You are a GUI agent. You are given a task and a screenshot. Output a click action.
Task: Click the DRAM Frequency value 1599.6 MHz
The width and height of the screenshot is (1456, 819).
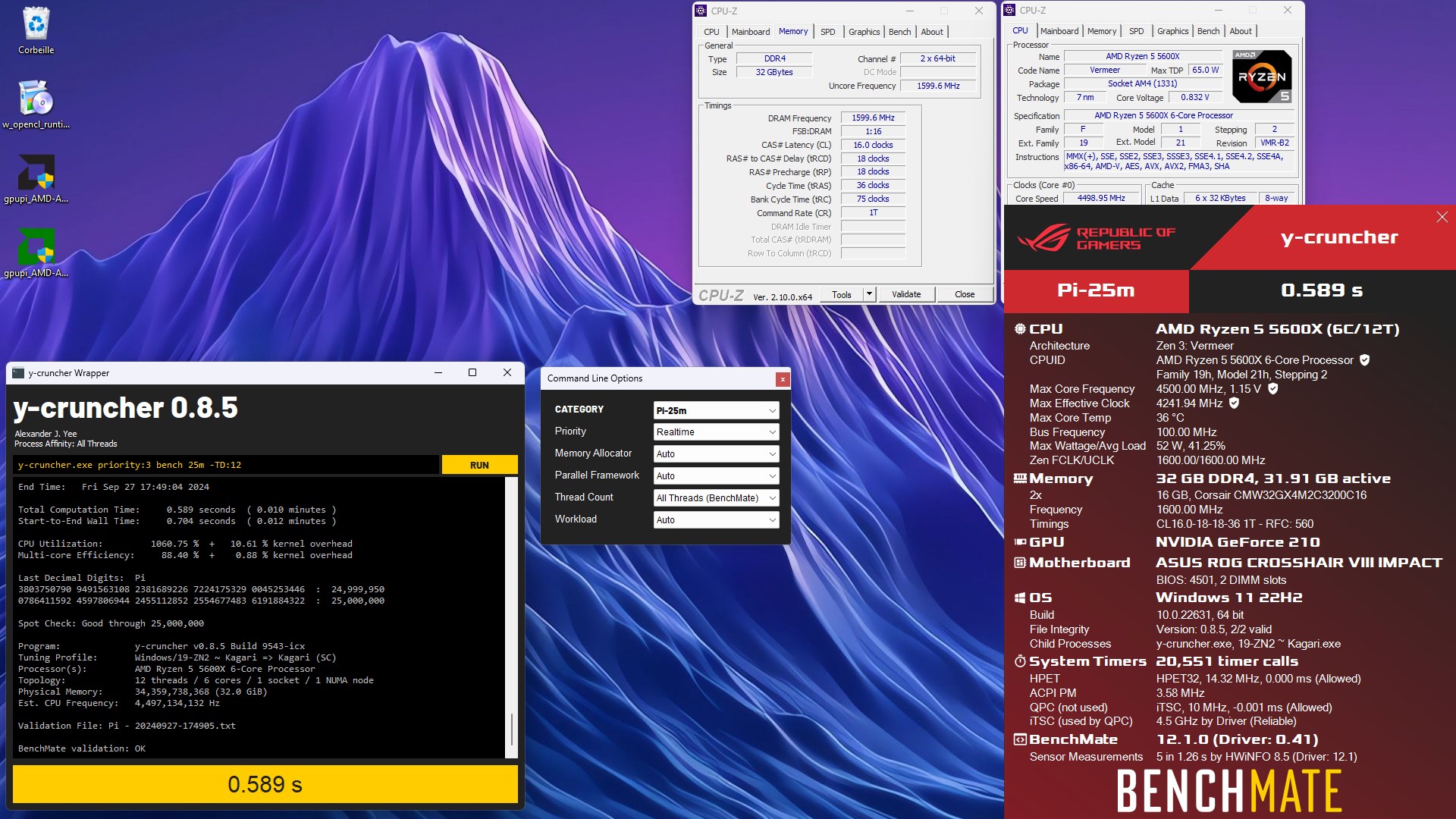point(873,118)
